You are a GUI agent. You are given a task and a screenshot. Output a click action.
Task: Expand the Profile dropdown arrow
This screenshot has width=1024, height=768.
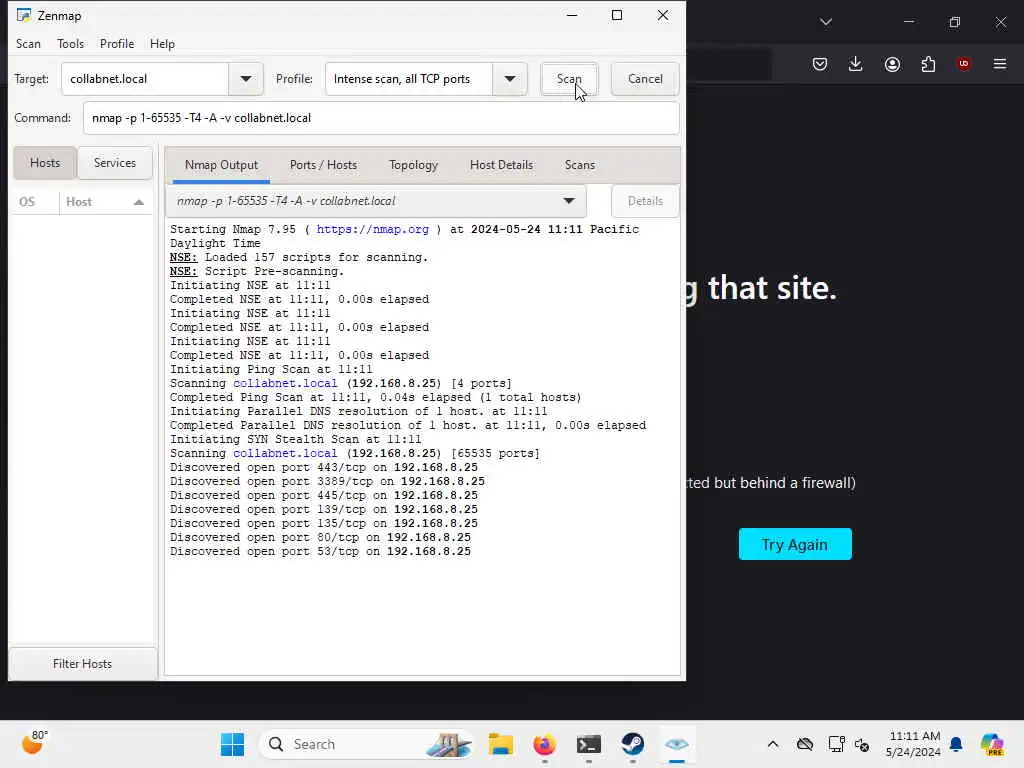tap(510, 79)
